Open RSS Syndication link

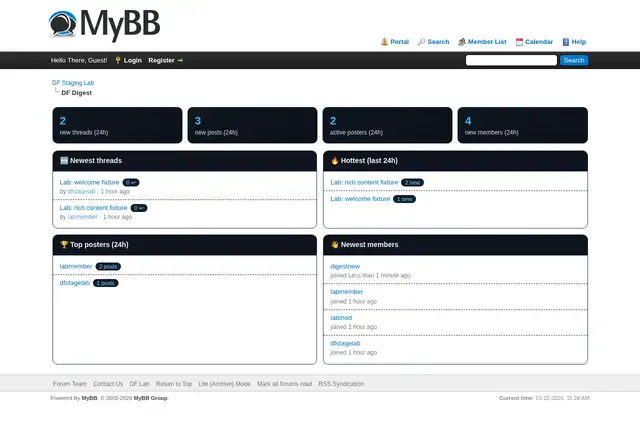pos(341,384)
